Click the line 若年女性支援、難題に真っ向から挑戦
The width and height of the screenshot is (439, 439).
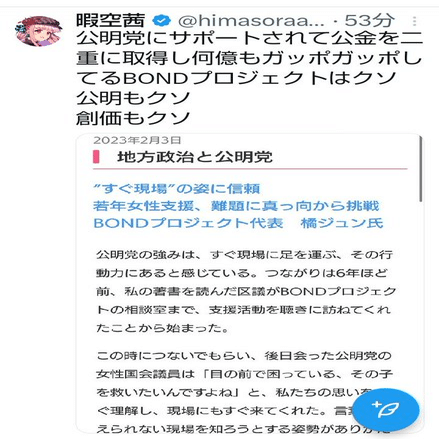click(236, 206)
